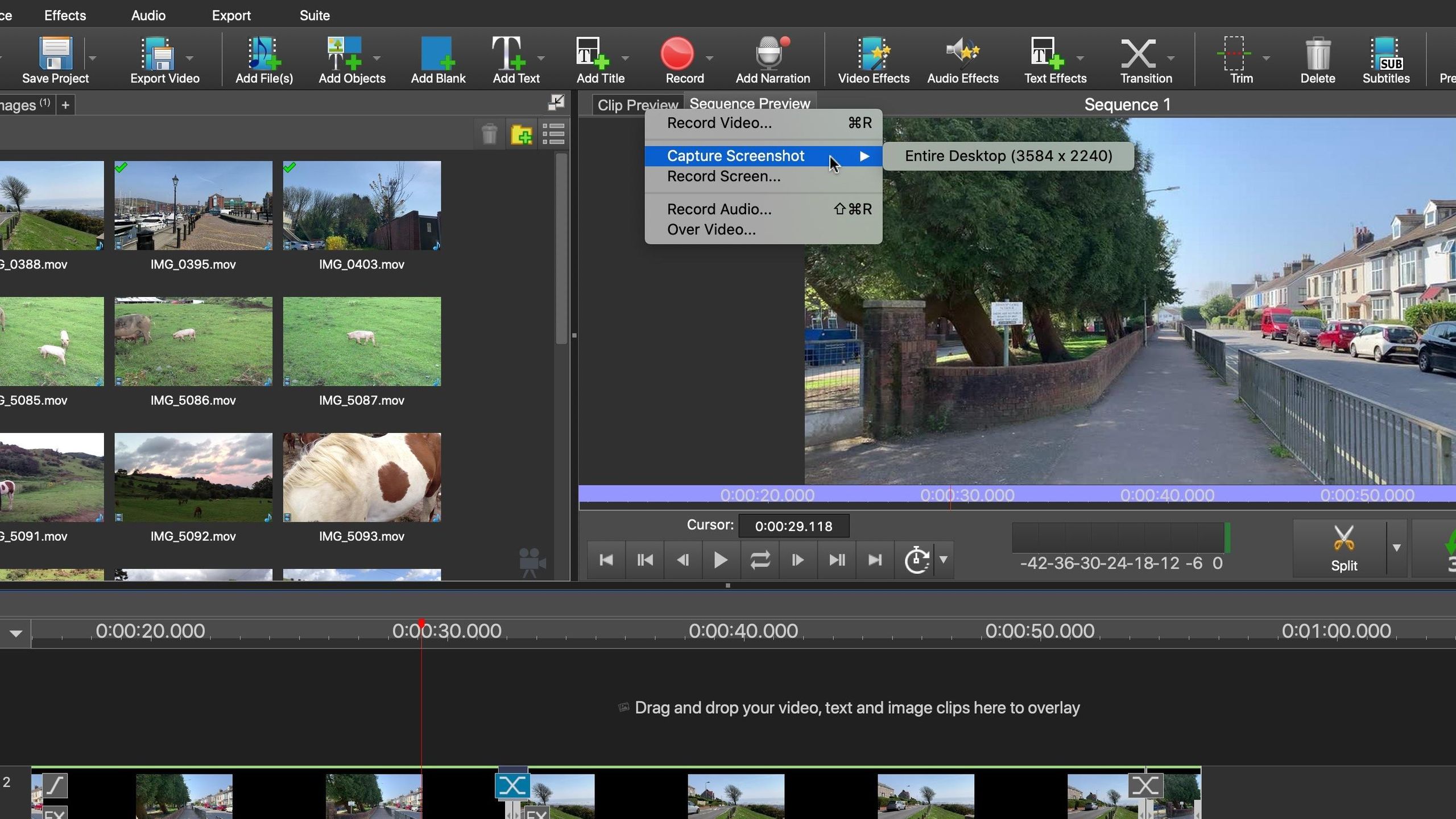This screenshot has height=819, width=1456.
Task: Toggle the media bin list view
Action: [x=553, y=134]
